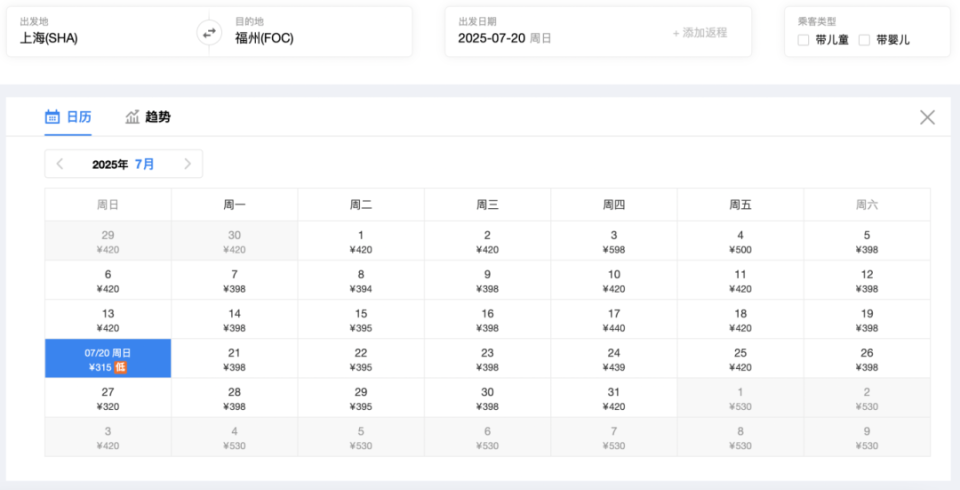Image resolution: width=960 pixels, height=490 pixels.
Task: Select July 2 in the calendar
Action: [487, 241]
